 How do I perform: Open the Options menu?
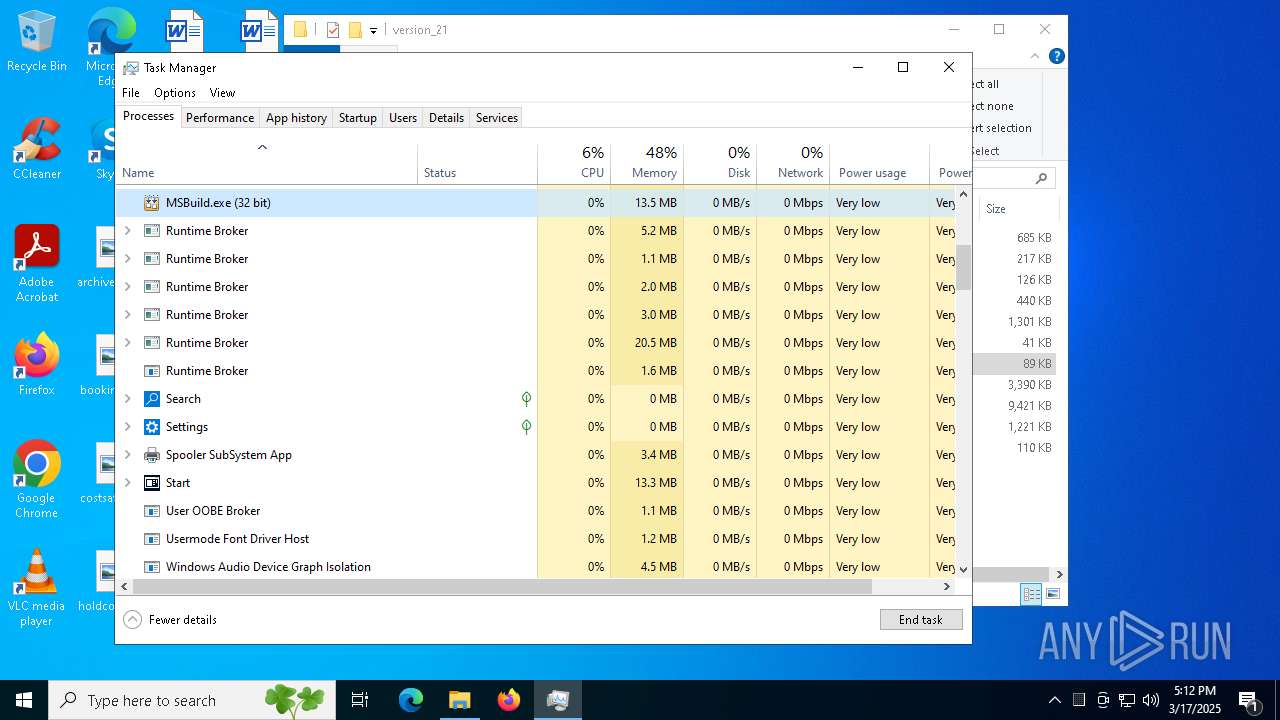[x=175, y=93]
